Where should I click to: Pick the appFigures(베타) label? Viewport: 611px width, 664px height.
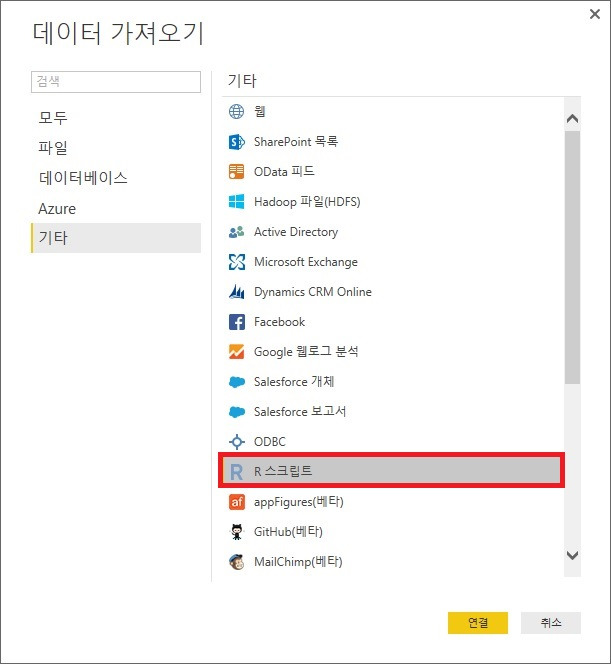tap(299, 502)
